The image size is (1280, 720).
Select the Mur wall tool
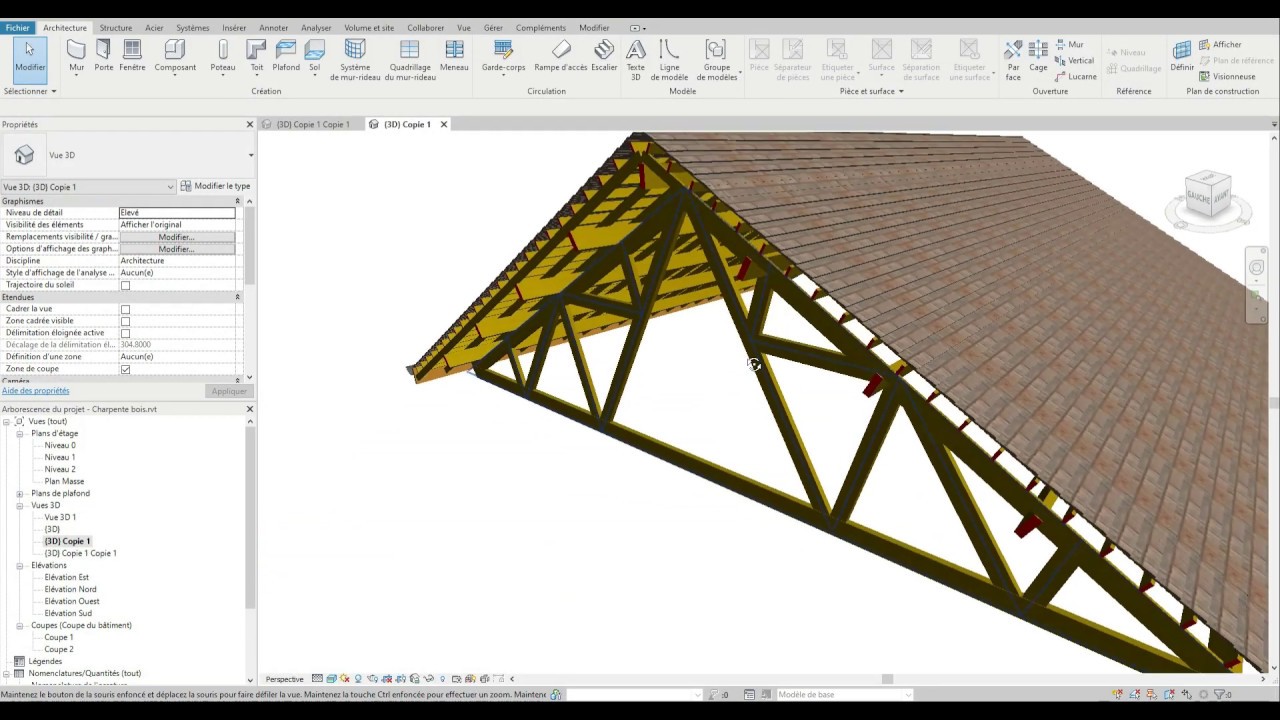coord(76,55)
